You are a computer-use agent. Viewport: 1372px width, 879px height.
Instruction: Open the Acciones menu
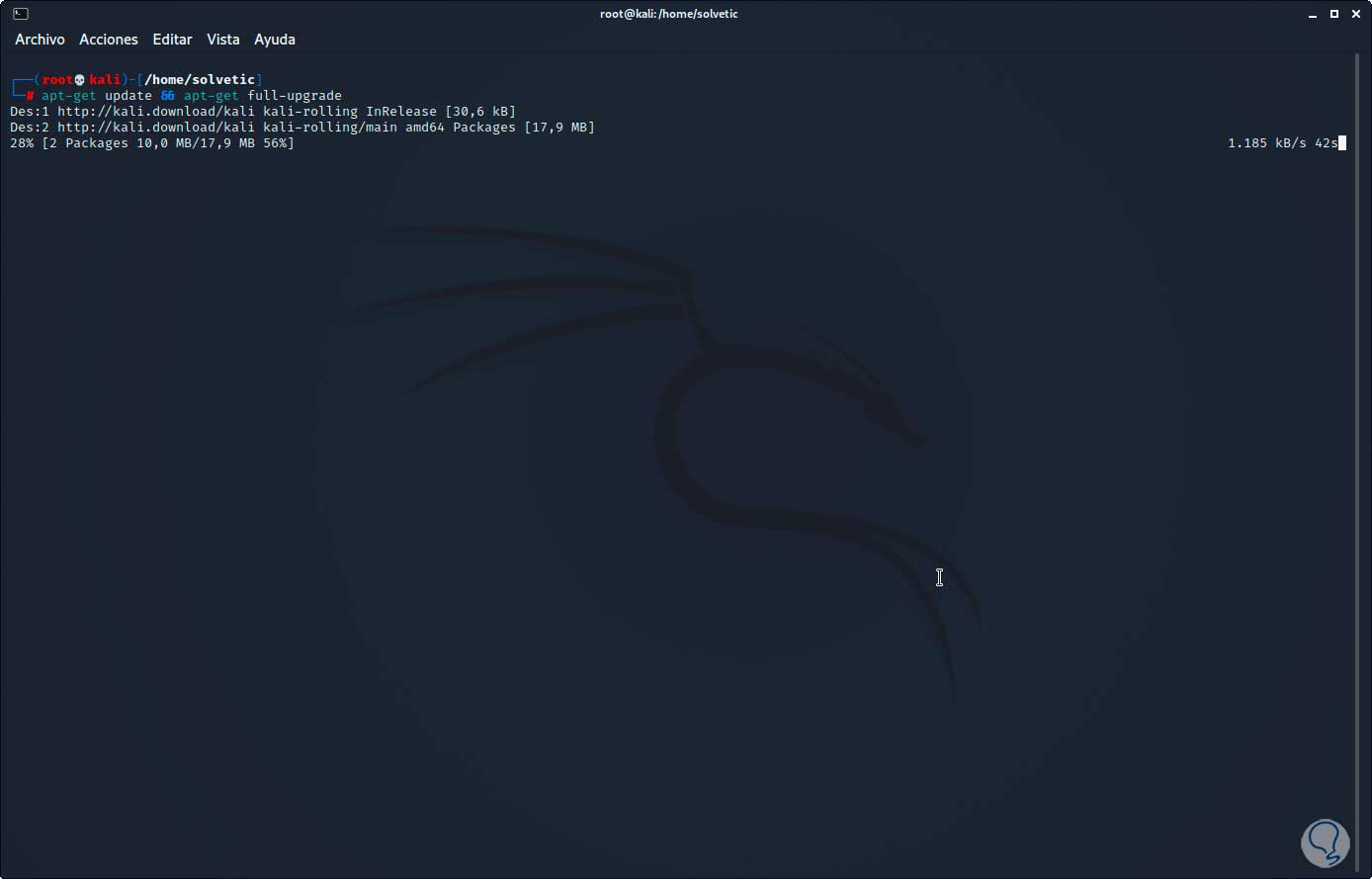tap(109, 40)
